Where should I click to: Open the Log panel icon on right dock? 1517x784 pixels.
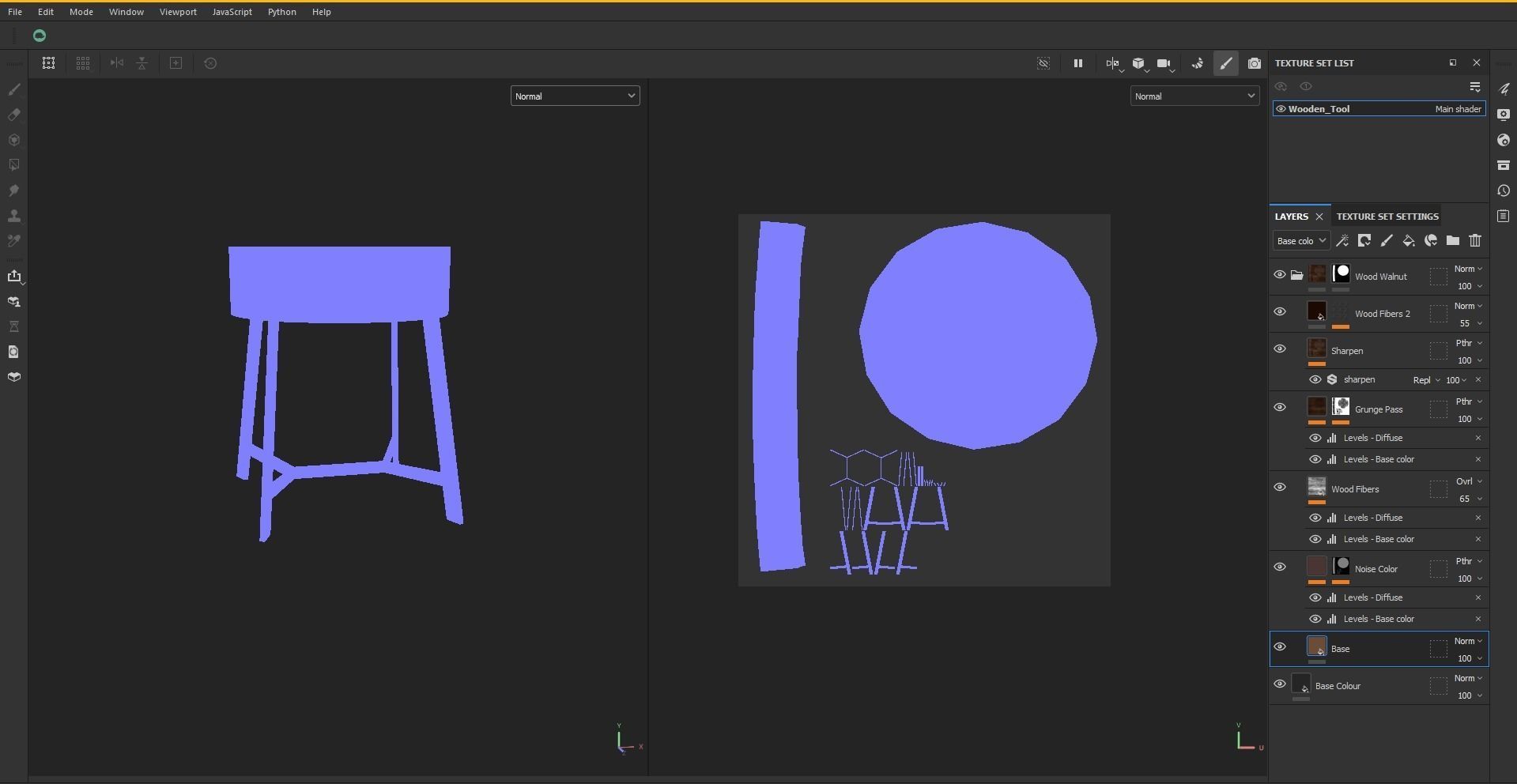click(1504, 216)
